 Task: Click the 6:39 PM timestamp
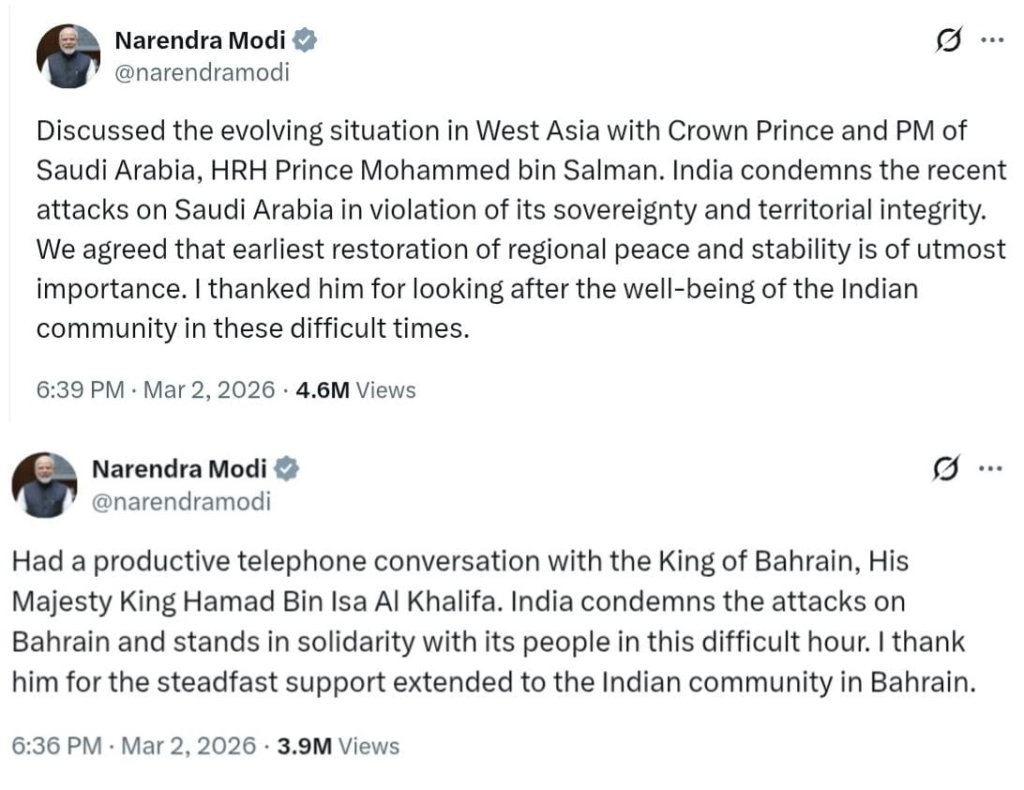[x=79, y=390]
